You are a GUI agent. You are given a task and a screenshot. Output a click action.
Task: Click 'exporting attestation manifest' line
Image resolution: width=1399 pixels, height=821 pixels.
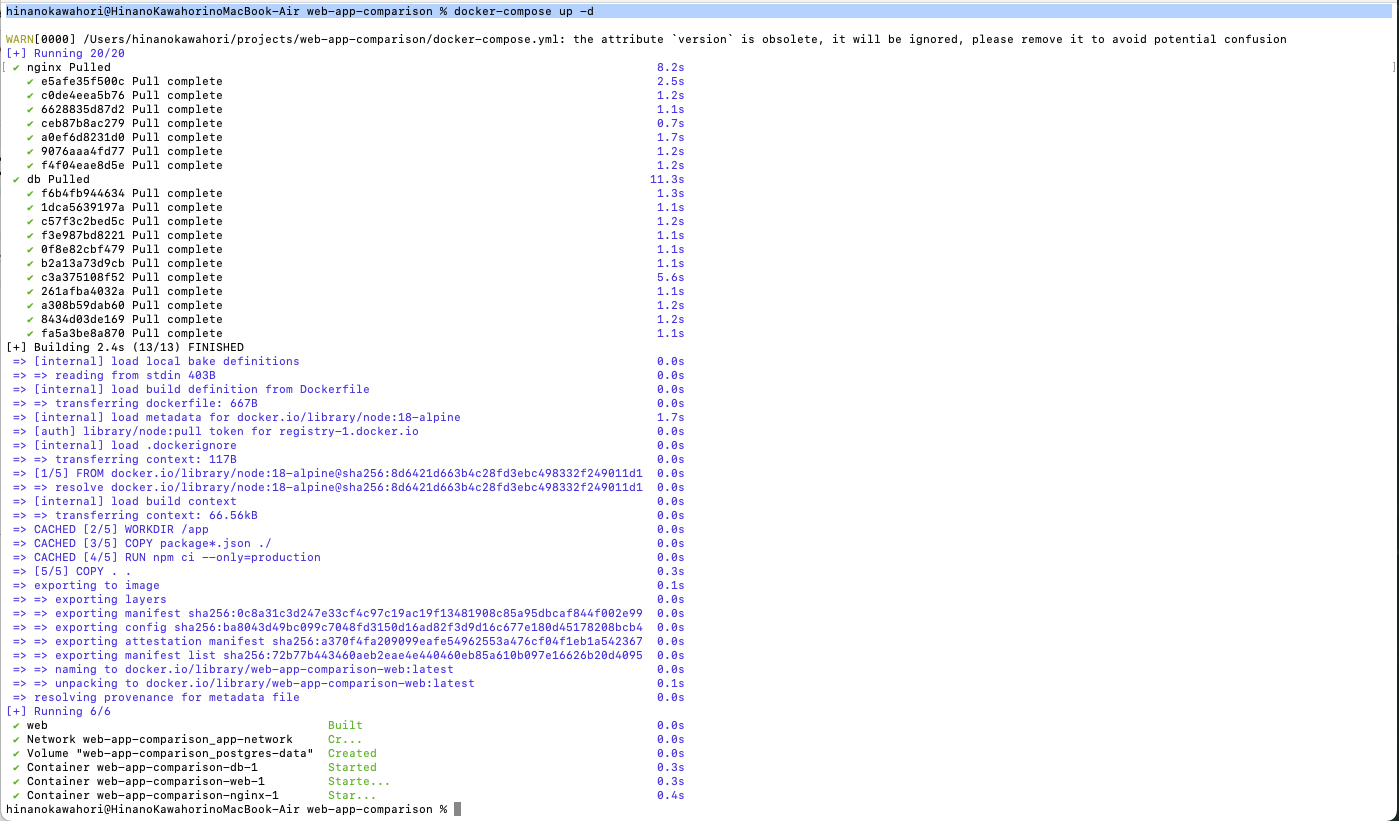[x=328, y=641]
